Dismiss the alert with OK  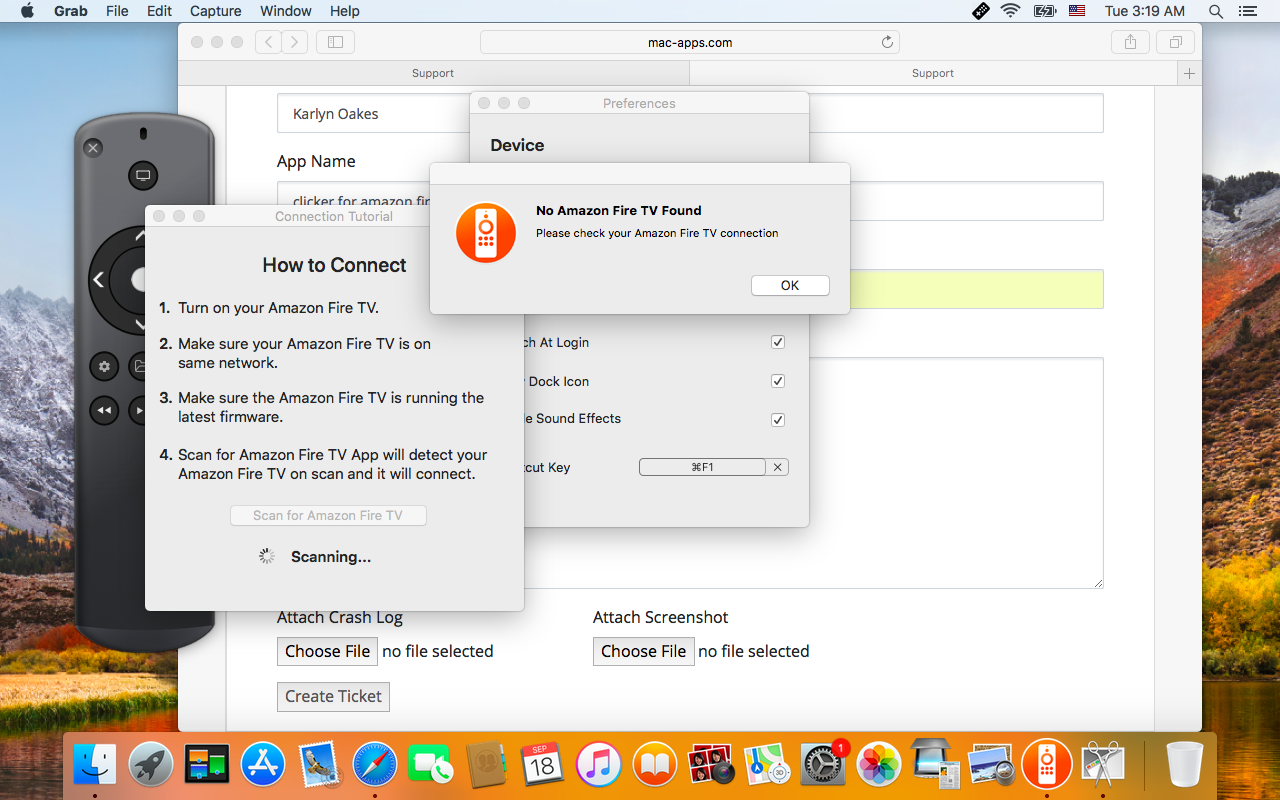pyautogui.click(x=790, y=285)
